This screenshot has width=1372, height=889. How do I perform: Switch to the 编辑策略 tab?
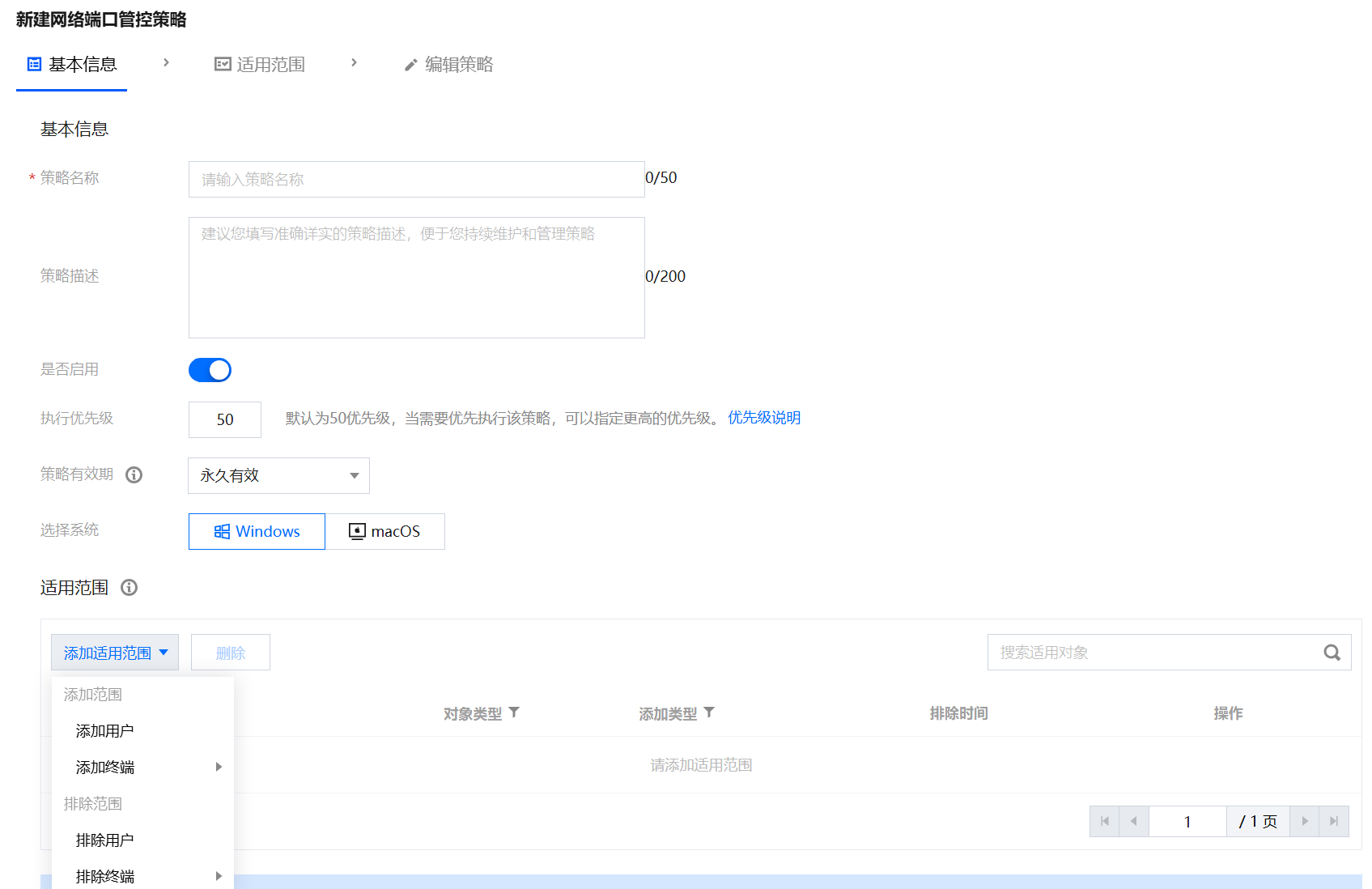(x=448, y=65)
